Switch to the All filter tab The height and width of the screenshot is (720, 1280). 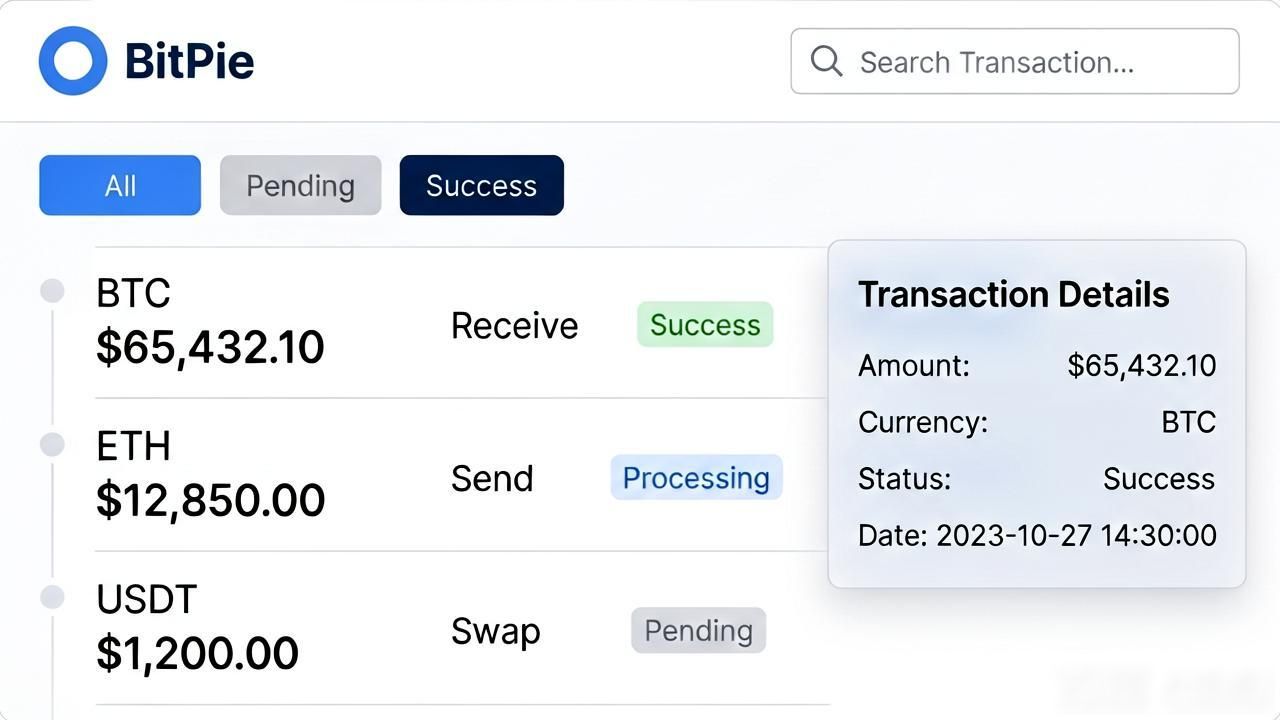click(x=120, y=185)
